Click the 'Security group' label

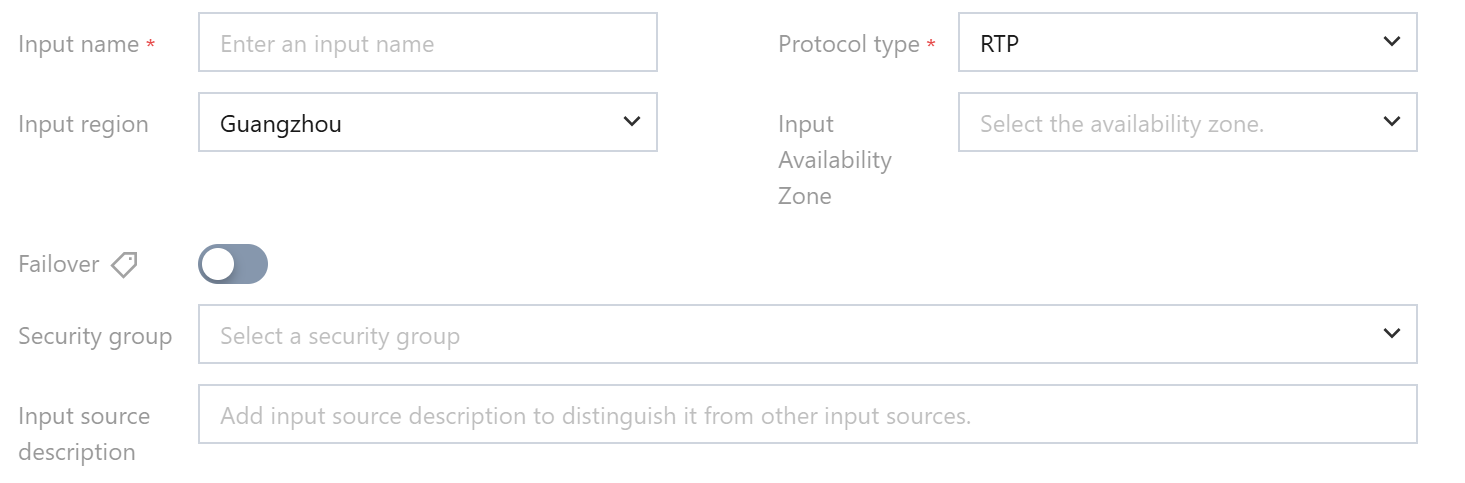95,336
